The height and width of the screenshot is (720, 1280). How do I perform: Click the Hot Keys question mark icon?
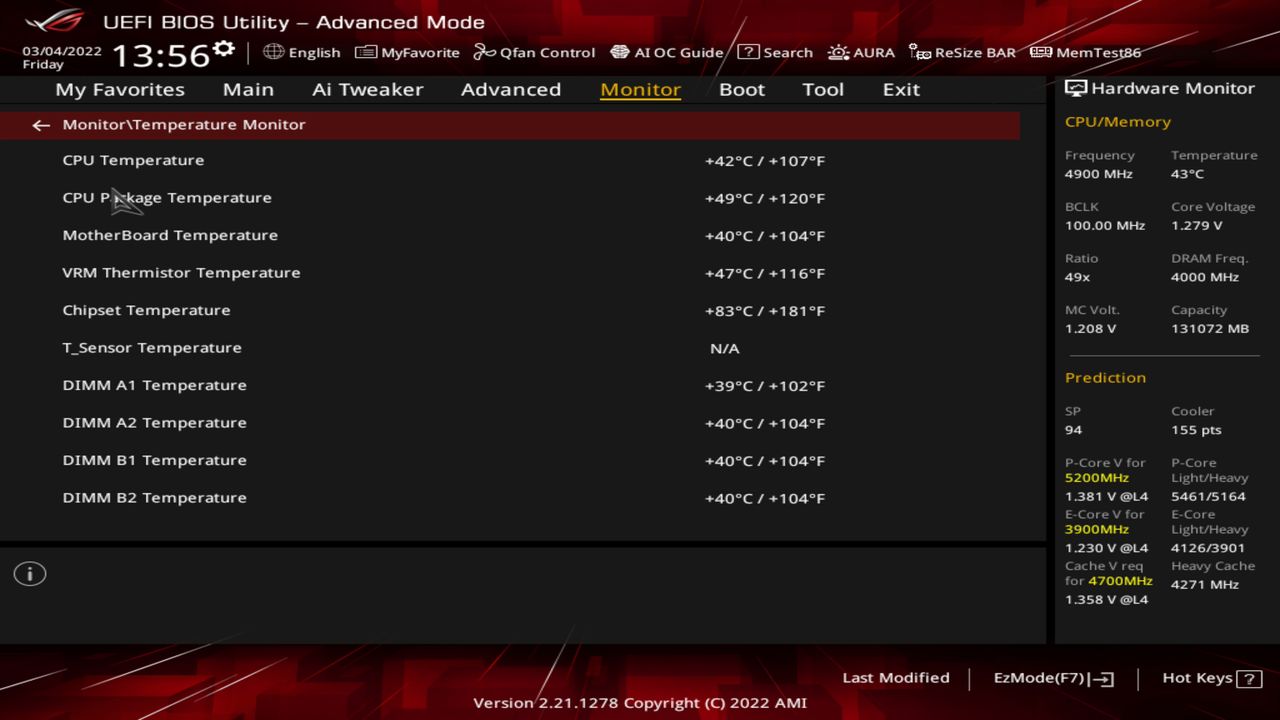tap(1249, 679)
